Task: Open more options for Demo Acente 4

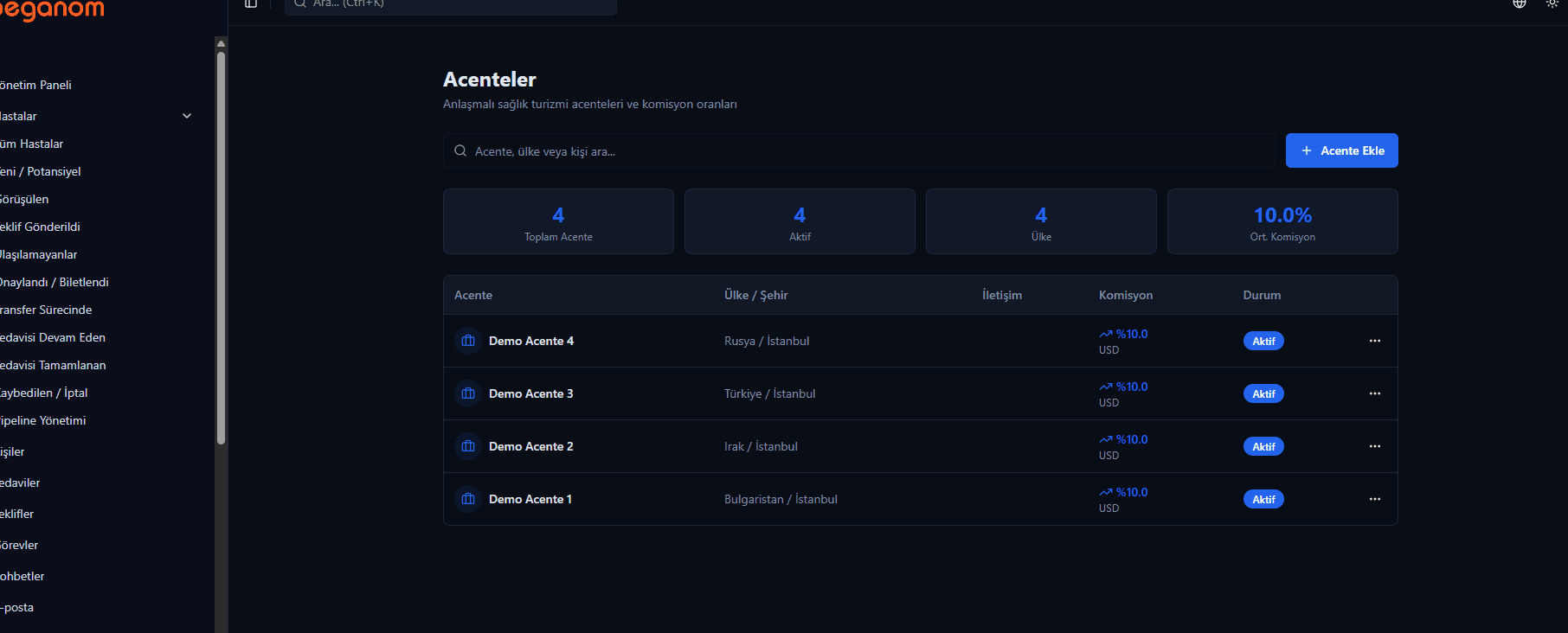Action: [1375, 341]
